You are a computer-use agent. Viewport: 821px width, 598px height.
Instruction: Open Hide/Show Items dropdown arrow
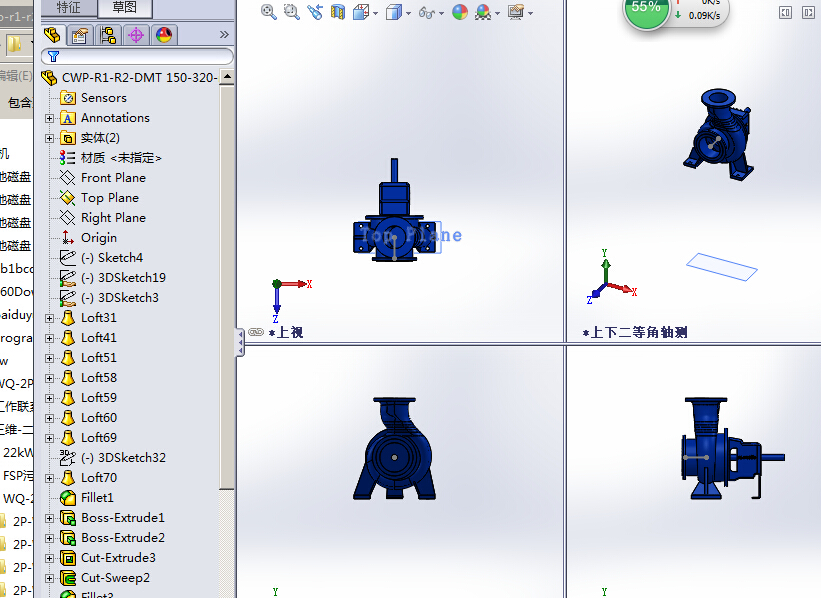pos(441,14)
